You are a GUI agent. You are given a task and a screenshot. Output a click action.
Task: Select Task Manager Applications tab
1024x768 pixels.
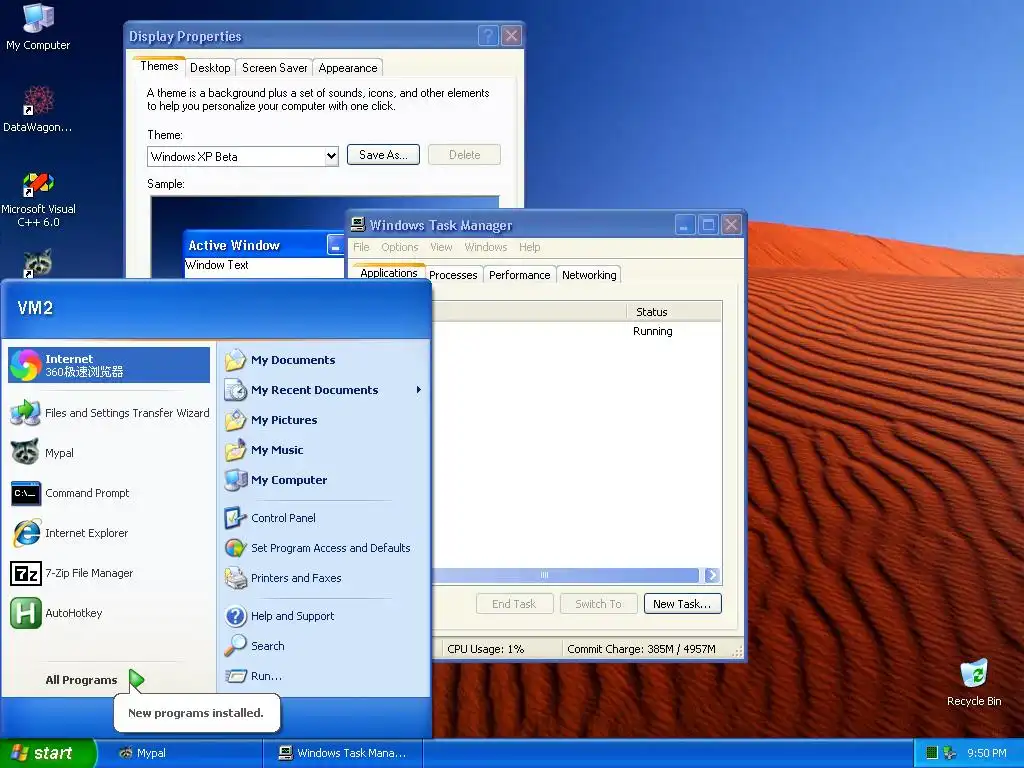[x=389, y=273]
